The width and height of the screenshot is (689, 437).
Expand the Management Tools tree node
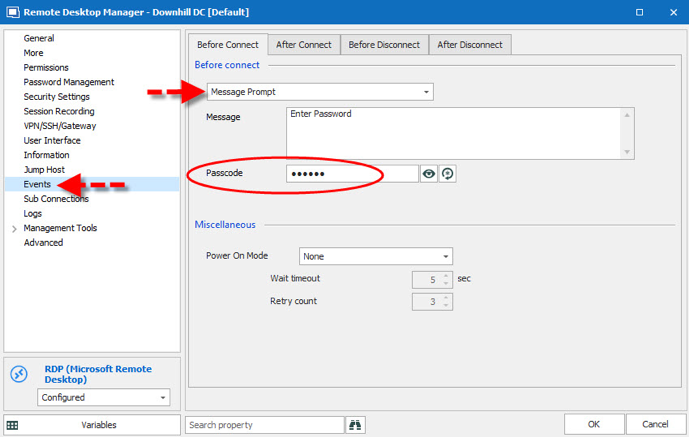click(x=13, y=228)
